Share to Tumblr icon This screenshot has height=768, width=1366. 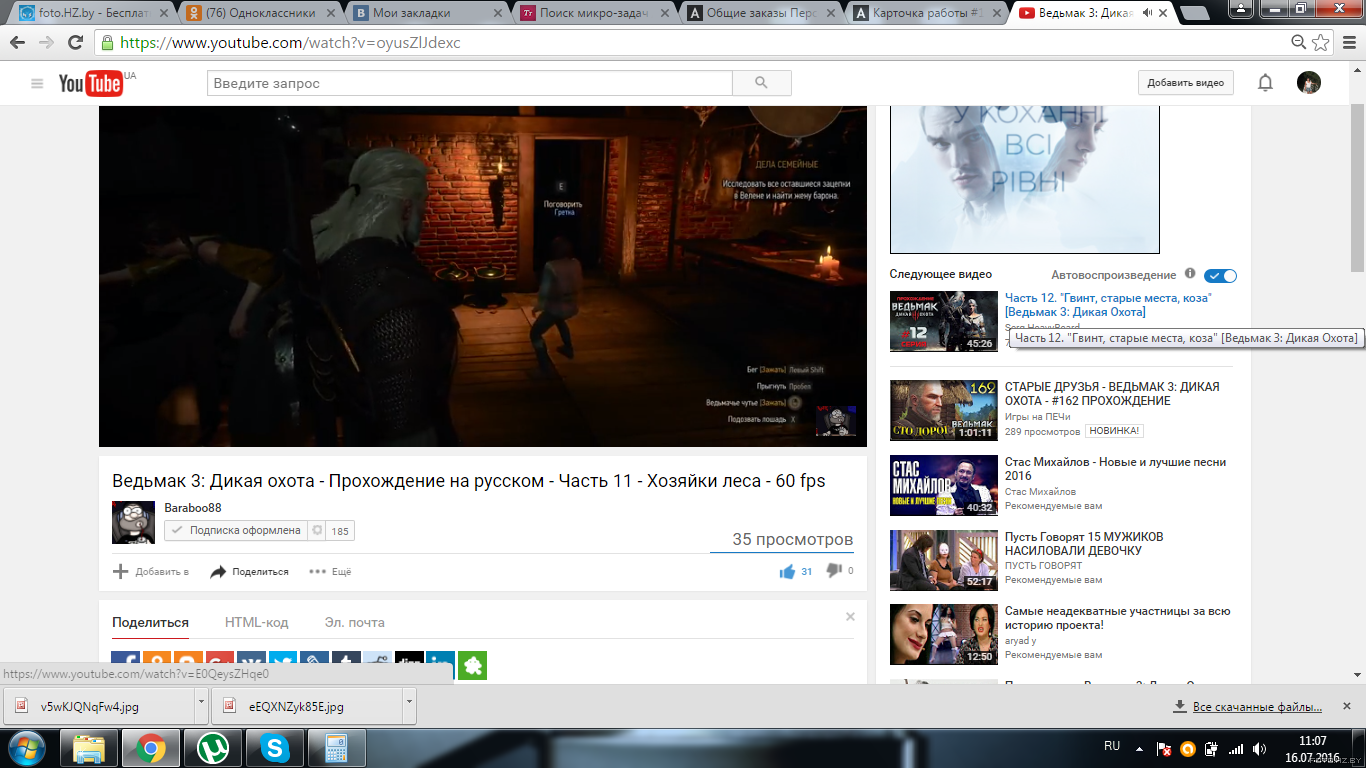(346, 665)
